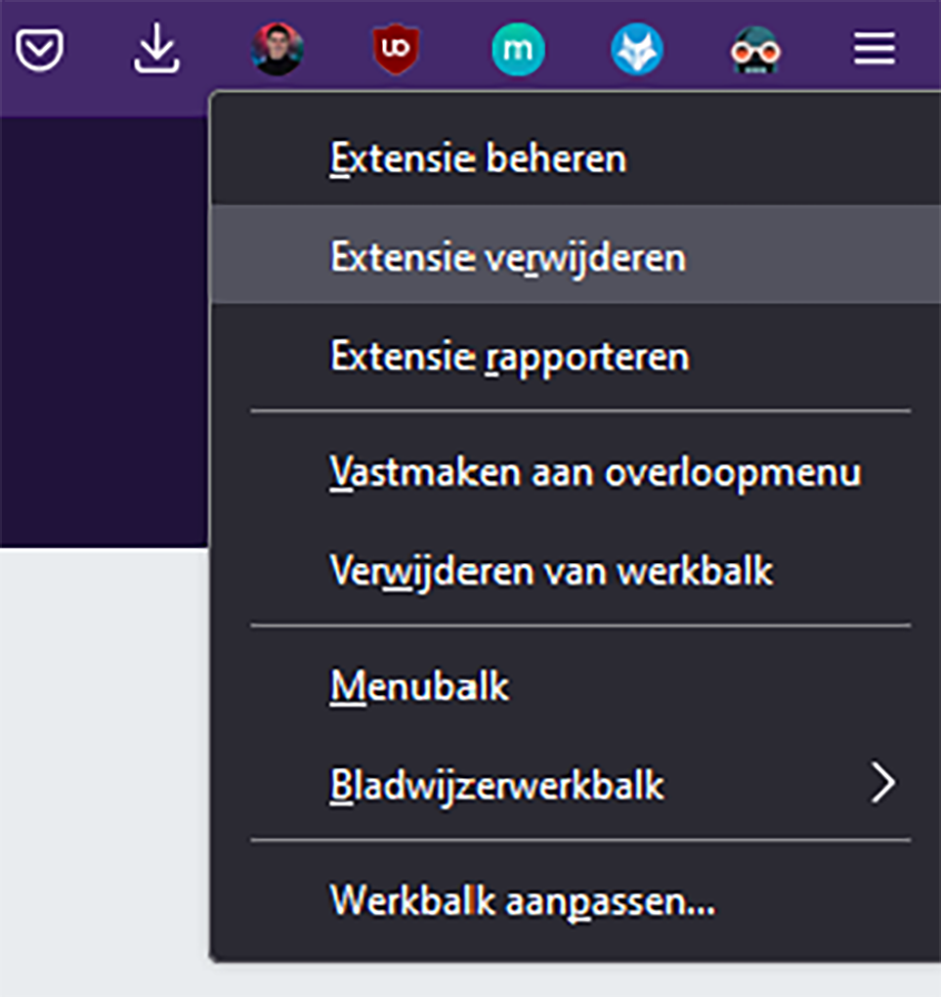This screenshot has height=997, width=941.
Task: Open the hamburger application menu
Action: click(875, 49)
